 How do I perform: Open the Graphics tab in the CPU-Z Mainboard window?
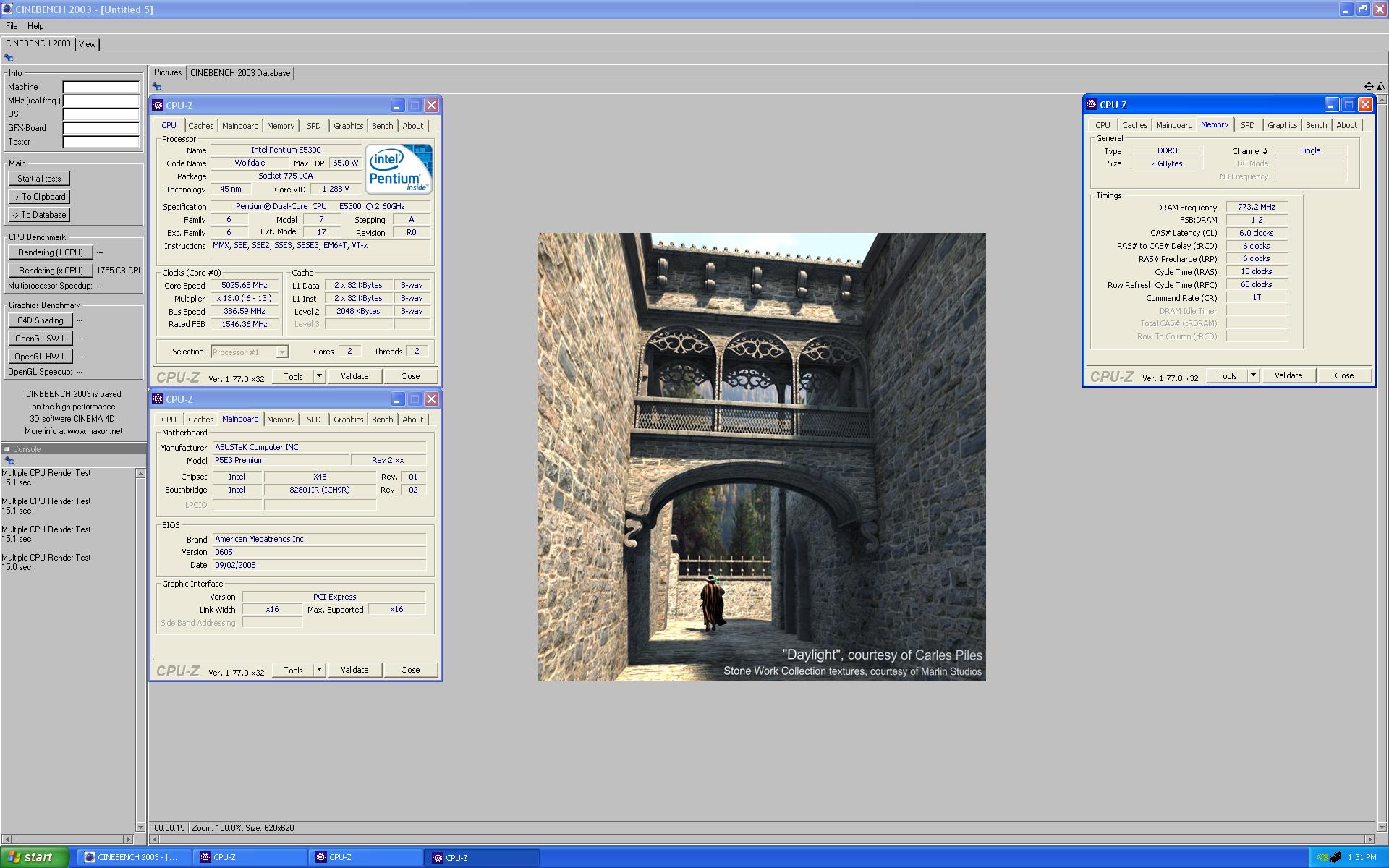(x=348, y=420)
